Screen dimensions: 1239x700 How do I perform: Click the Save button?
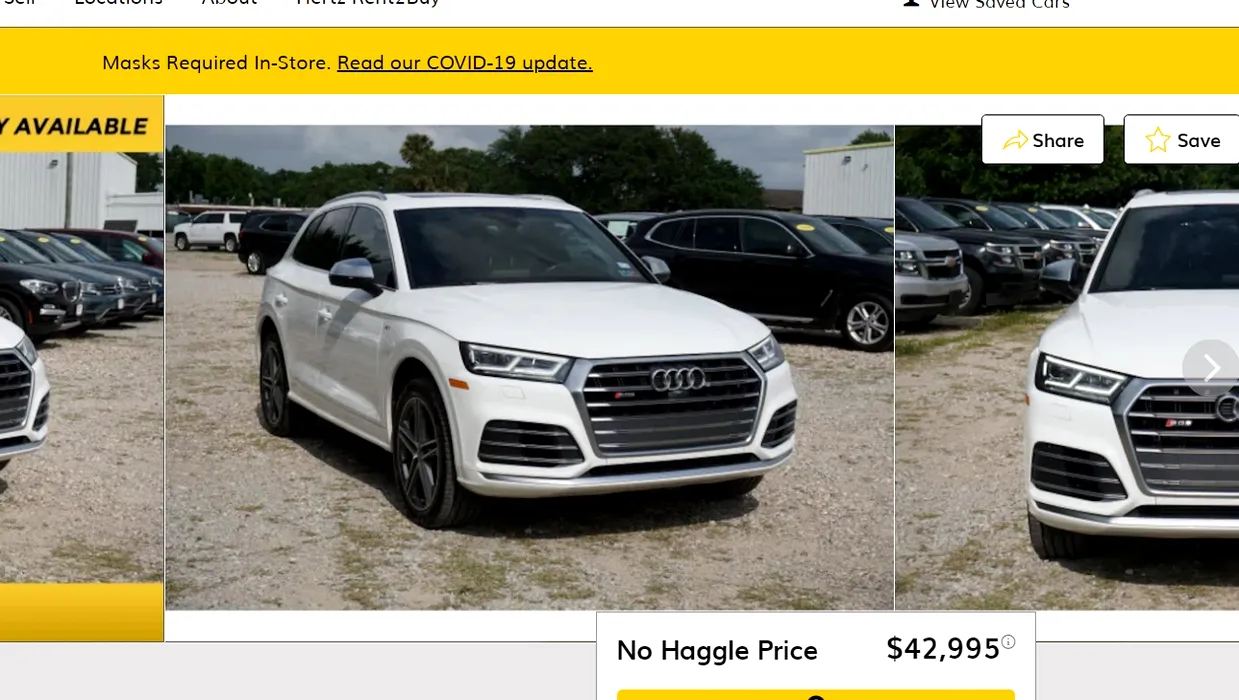(x=1181, y=139)
